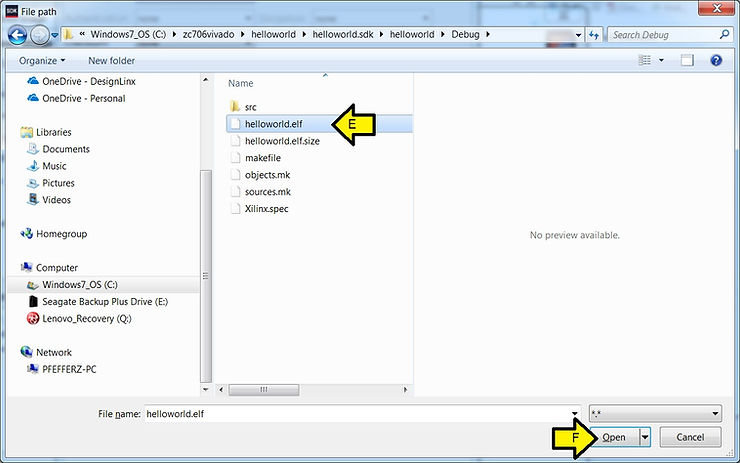Image resolution: width=740 pixels, height=463 pixels.
Task: Click the Refresh button next to address bar
Action: (594, 35)
